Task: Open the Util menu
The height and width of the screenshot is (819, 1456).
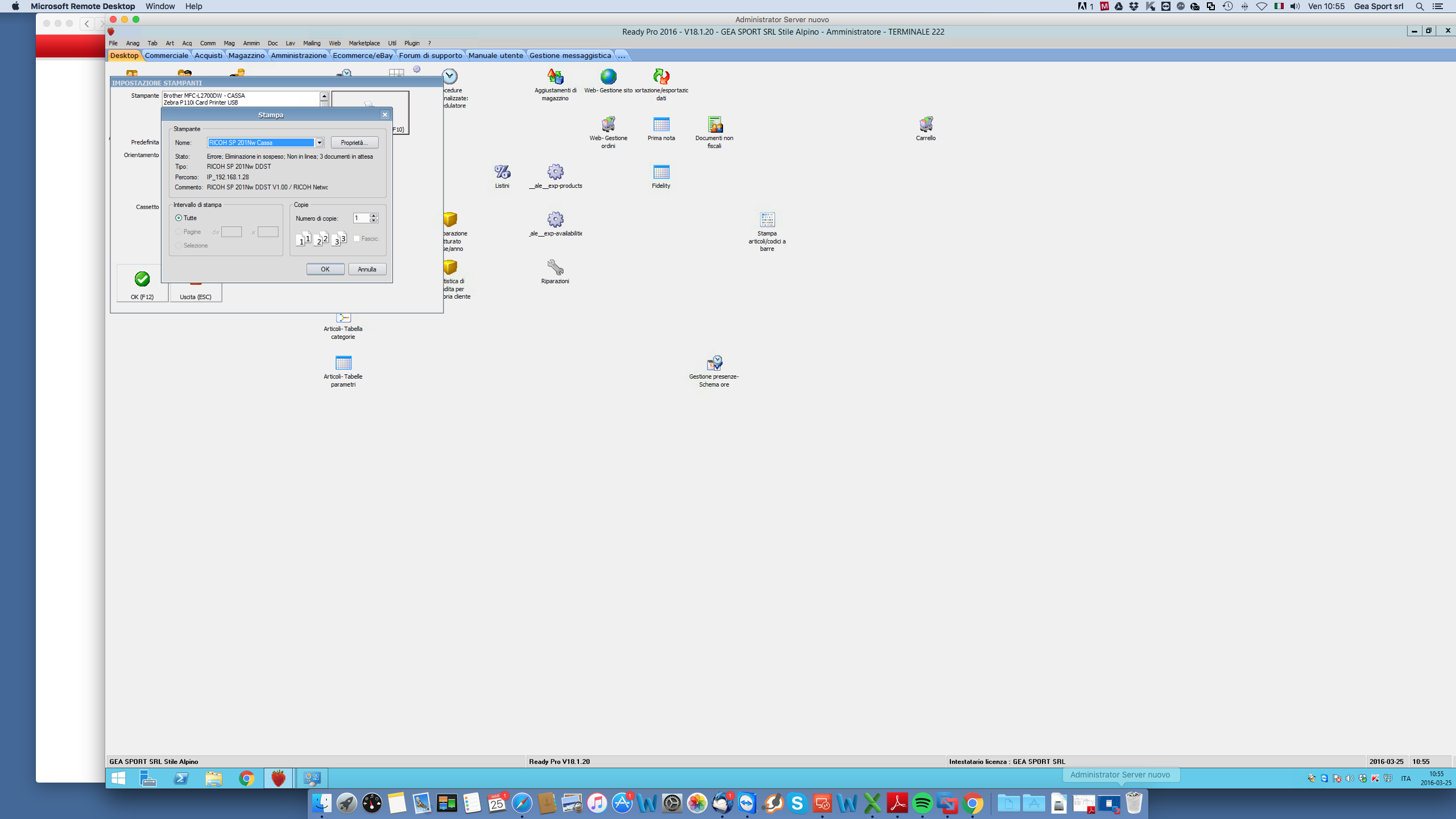Action: tap(392, 43)
